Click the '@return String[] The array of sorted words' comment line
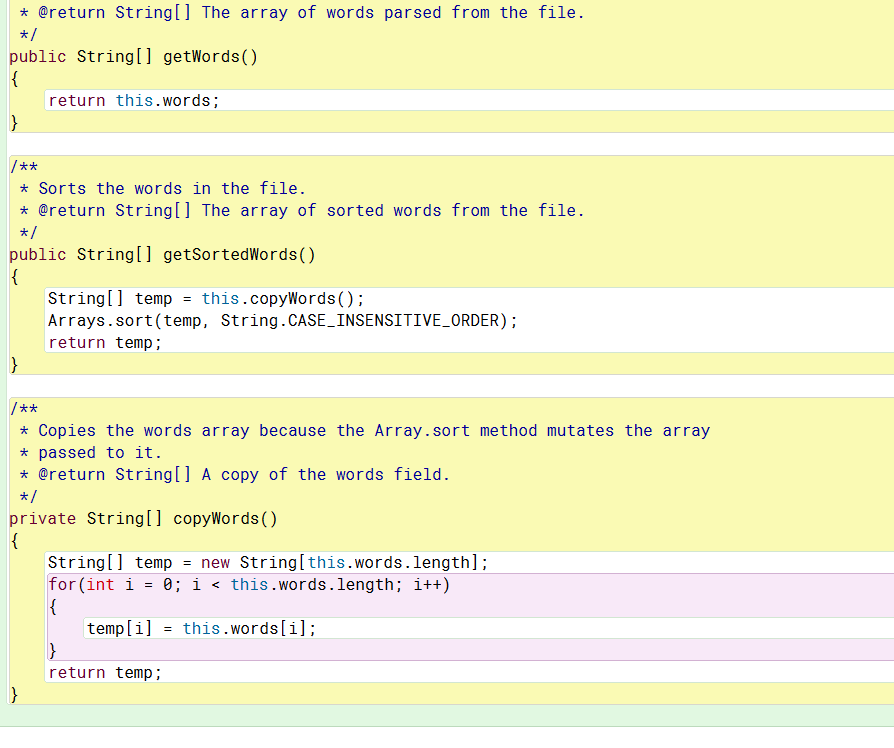Viewport: 894px width, 748px height. pyautogui.click(x=302, y=210)
